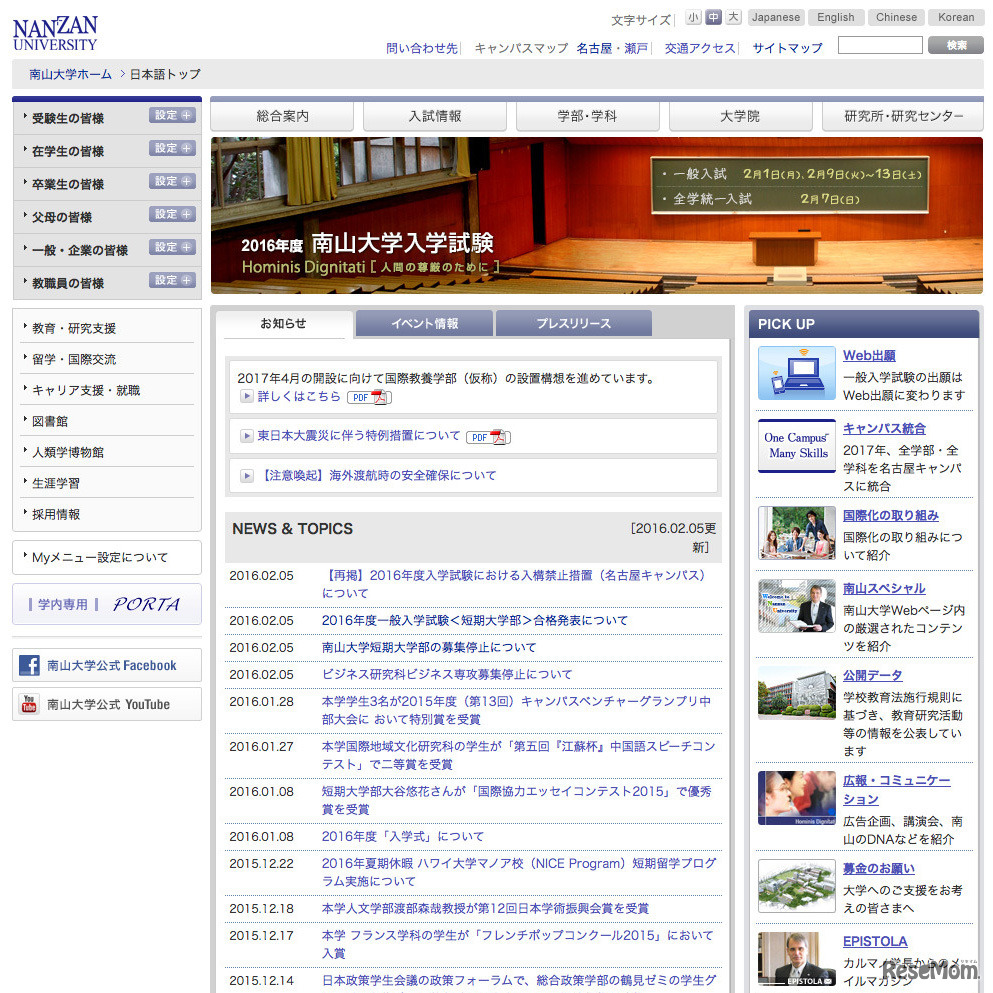Open 公開データ building thumbnail
The height and width of the screenshot is (993, 993).
pyautogui.click(x=797, y=693)
